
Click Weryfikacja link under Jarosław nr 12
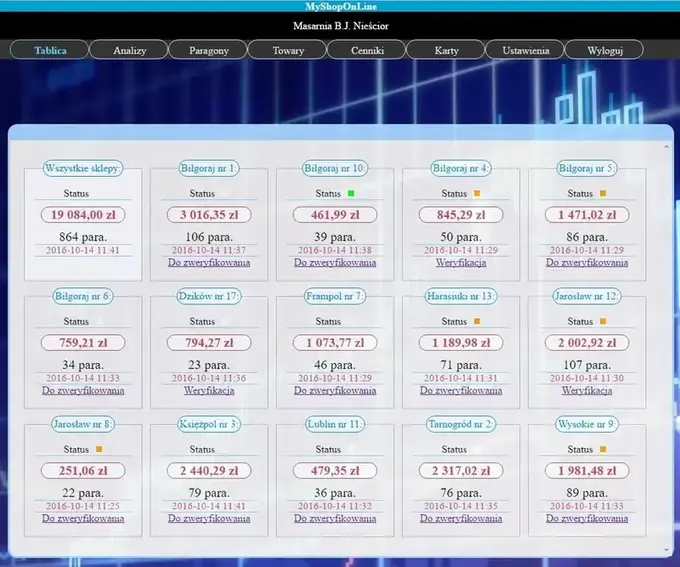[587, 390]
